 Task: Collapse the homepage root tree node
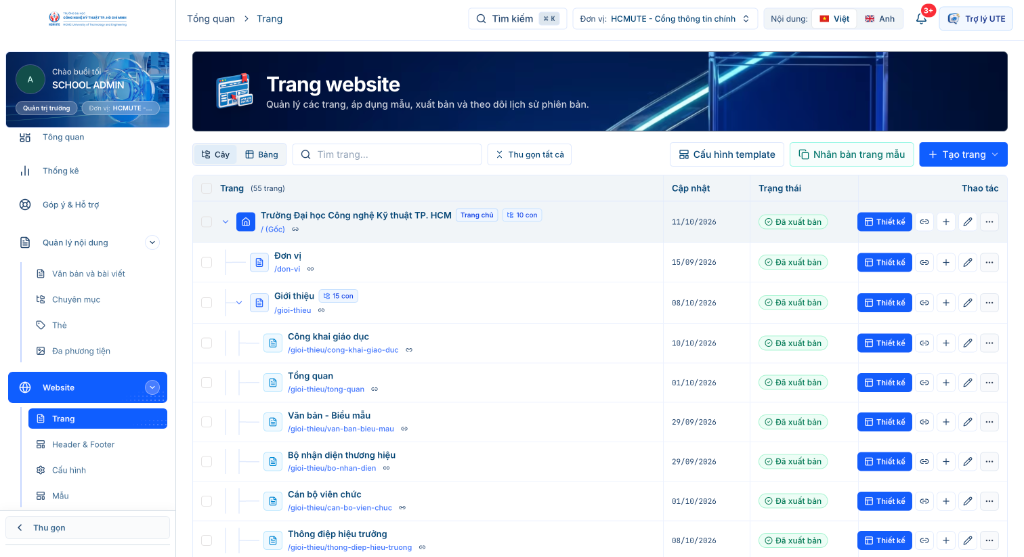[x=225, y=222]
